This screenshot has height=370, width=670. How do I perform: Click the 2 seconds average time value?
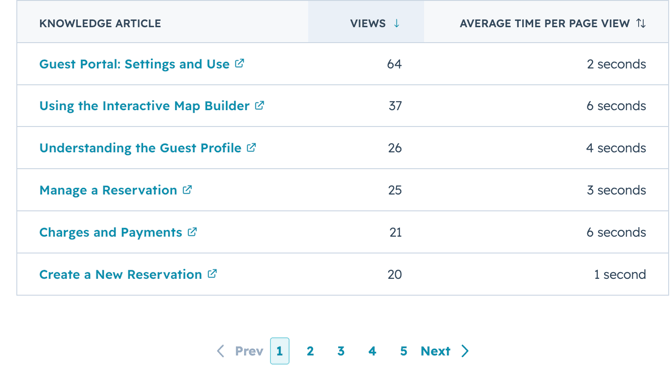[616, 64]
